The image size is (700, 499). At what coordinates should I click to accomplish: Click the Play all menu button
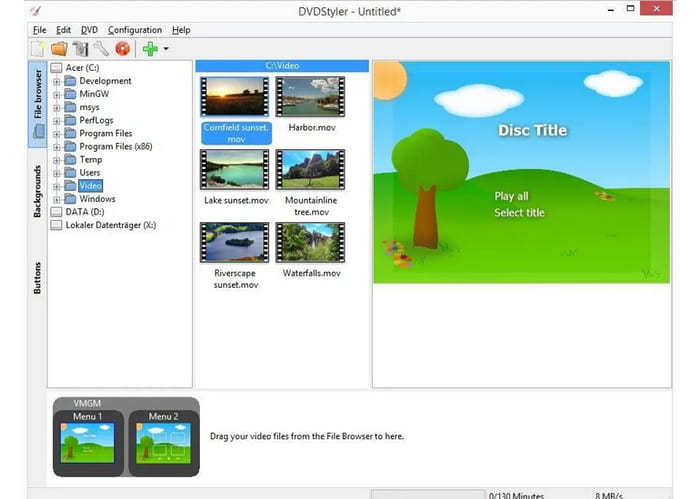point(511,196)
